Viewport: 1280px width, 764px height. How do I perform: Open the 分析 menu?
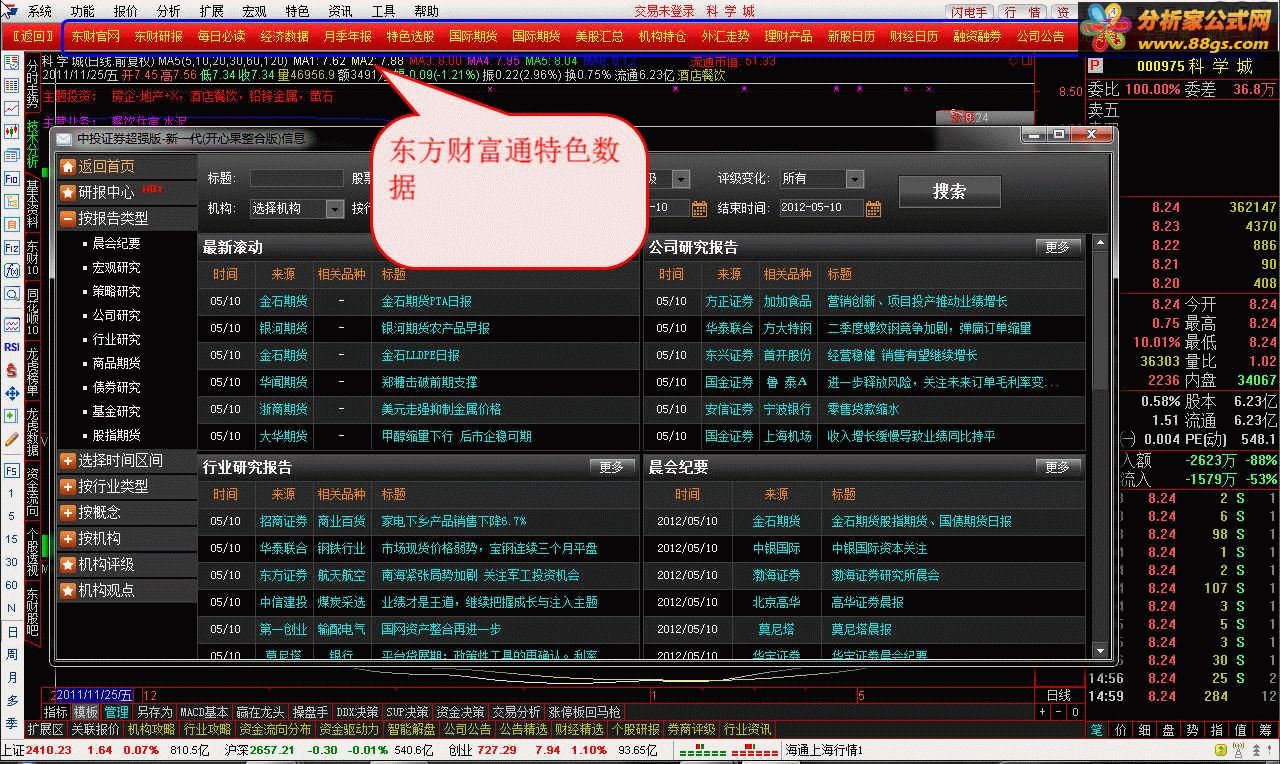[169, 11]
